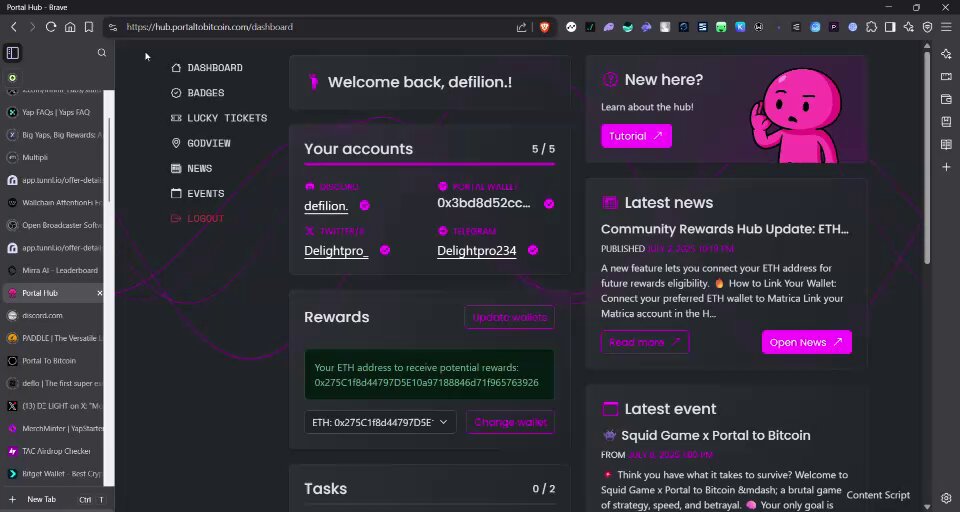Open the browser Extensions puzzle icon
960x512 pixels.
(871, 27)
